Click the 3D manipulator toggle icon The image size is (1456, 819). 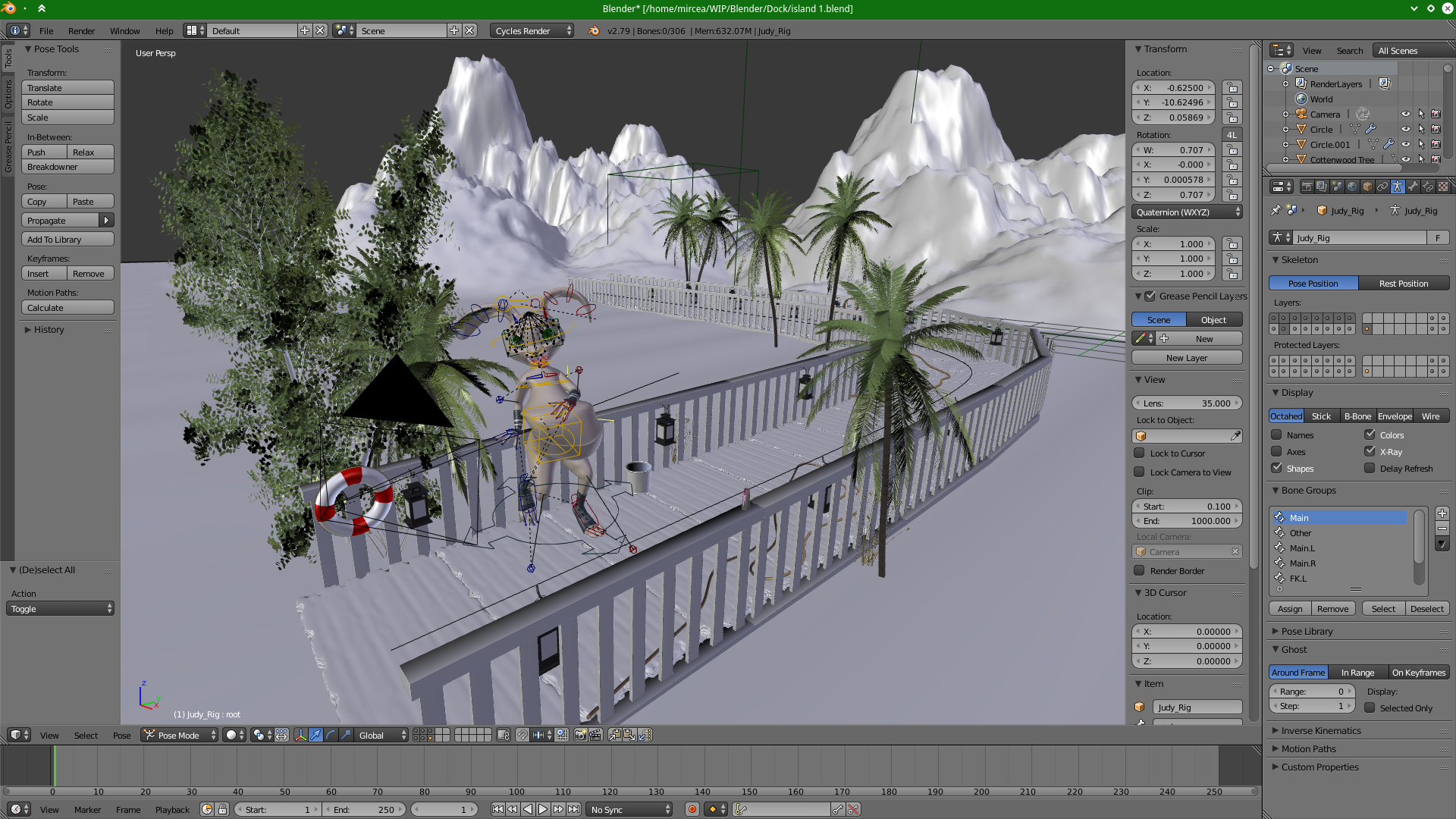tap(300, 735)
